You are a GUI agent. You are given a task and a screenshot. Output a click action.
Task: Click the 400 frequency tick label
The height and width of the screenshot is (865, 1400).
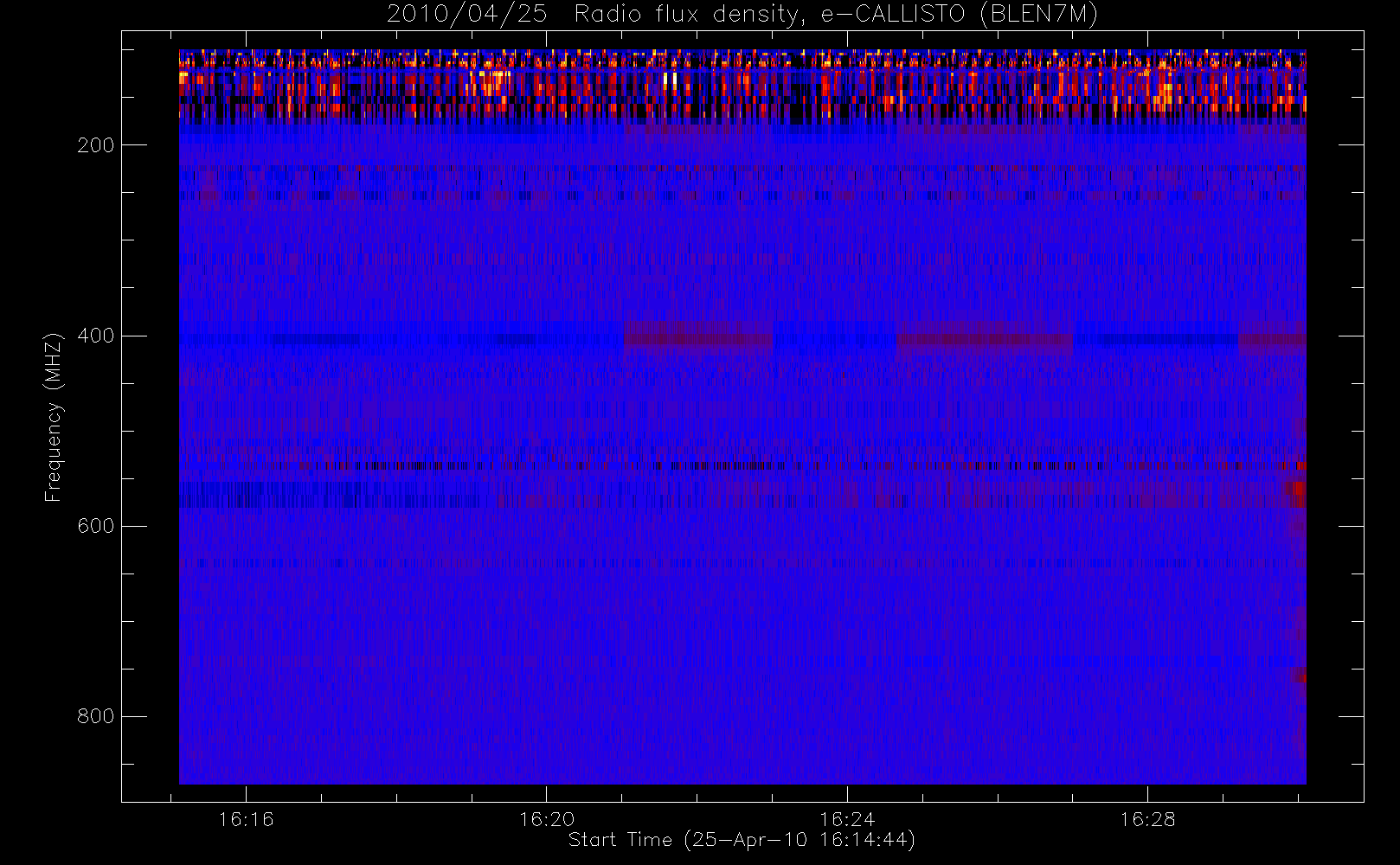(x=96, y=336)
